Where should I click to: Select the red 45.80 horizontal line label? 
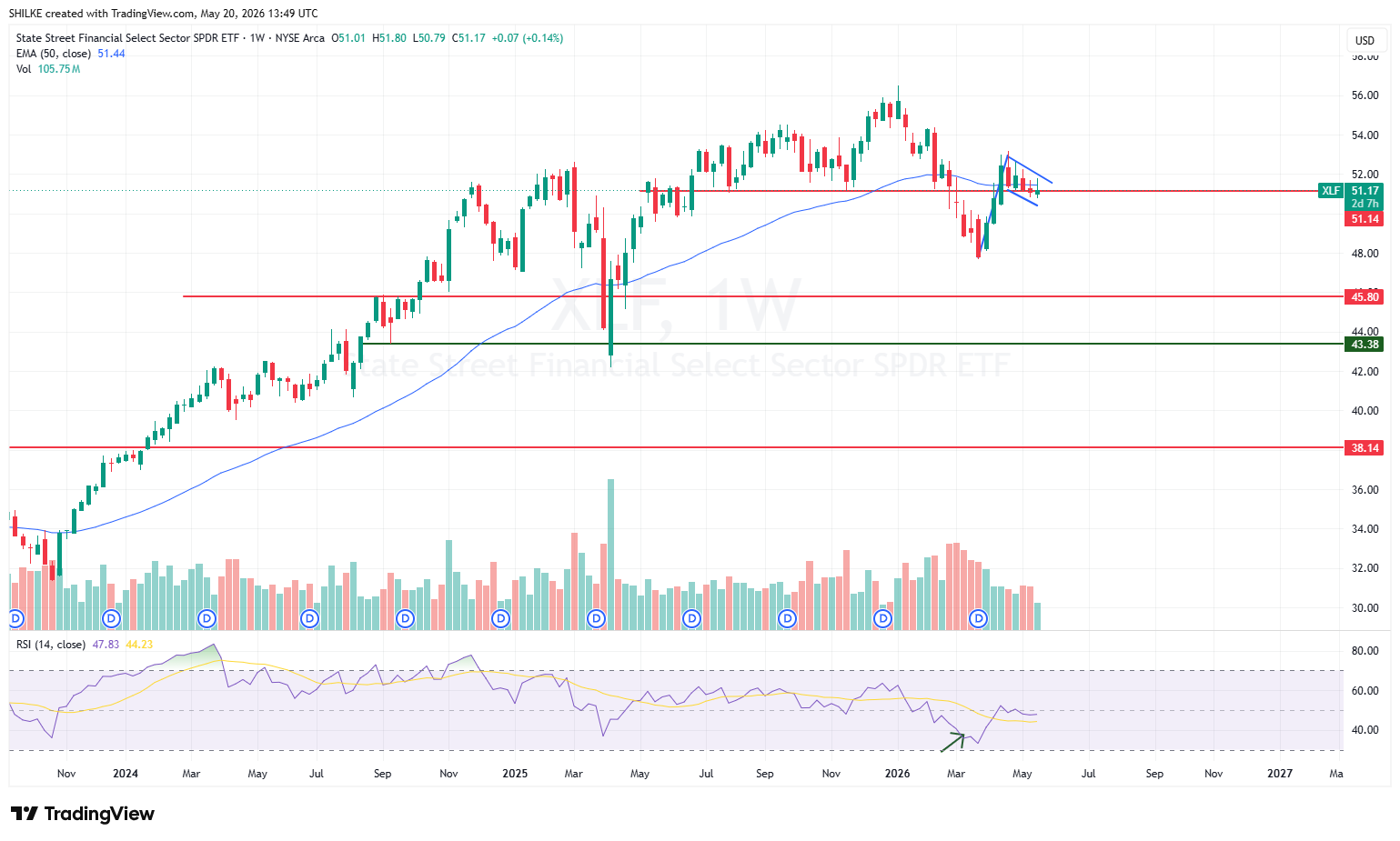click(x=1365, y=296)
